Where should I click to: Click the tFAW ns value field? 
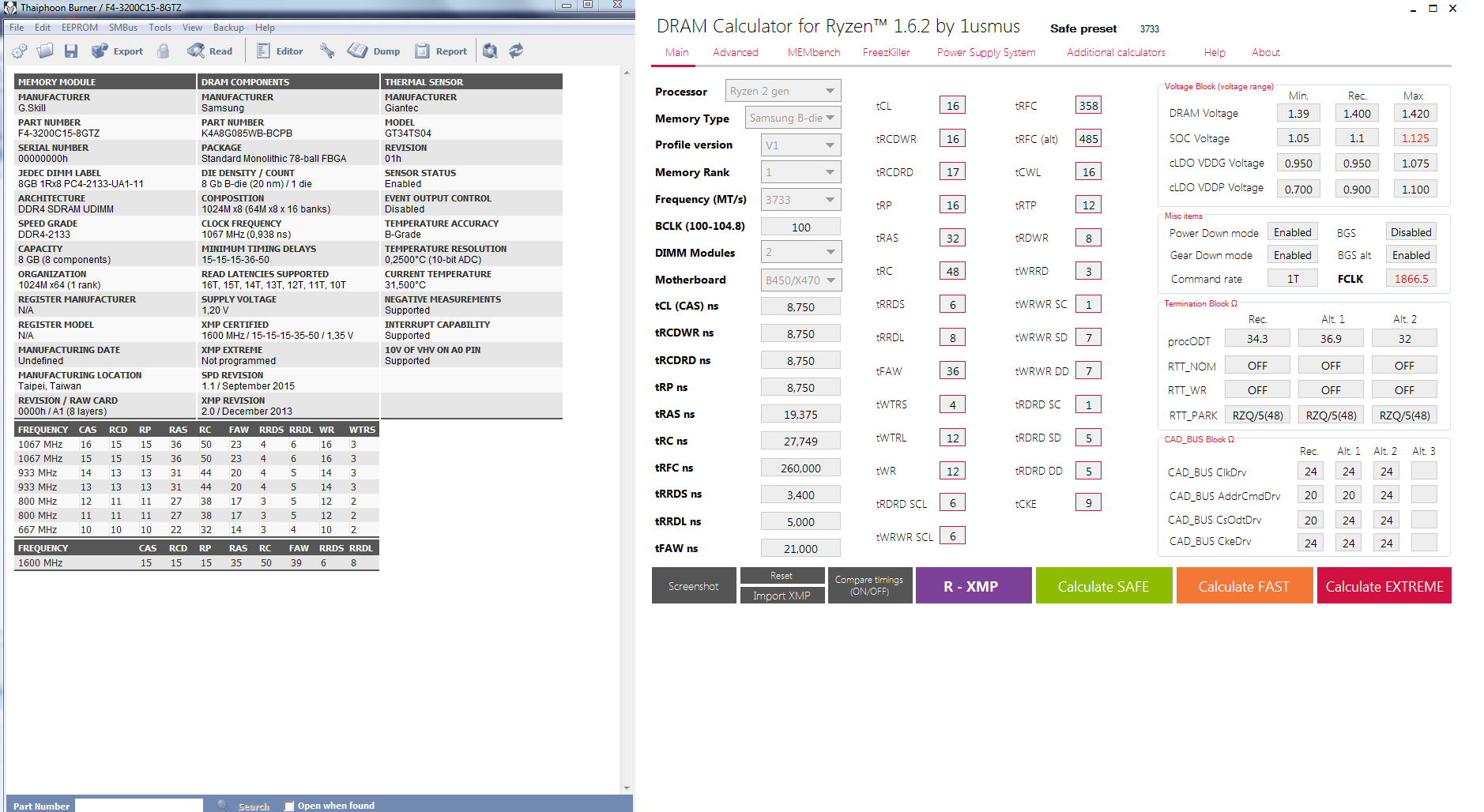[x=800, y=549]
